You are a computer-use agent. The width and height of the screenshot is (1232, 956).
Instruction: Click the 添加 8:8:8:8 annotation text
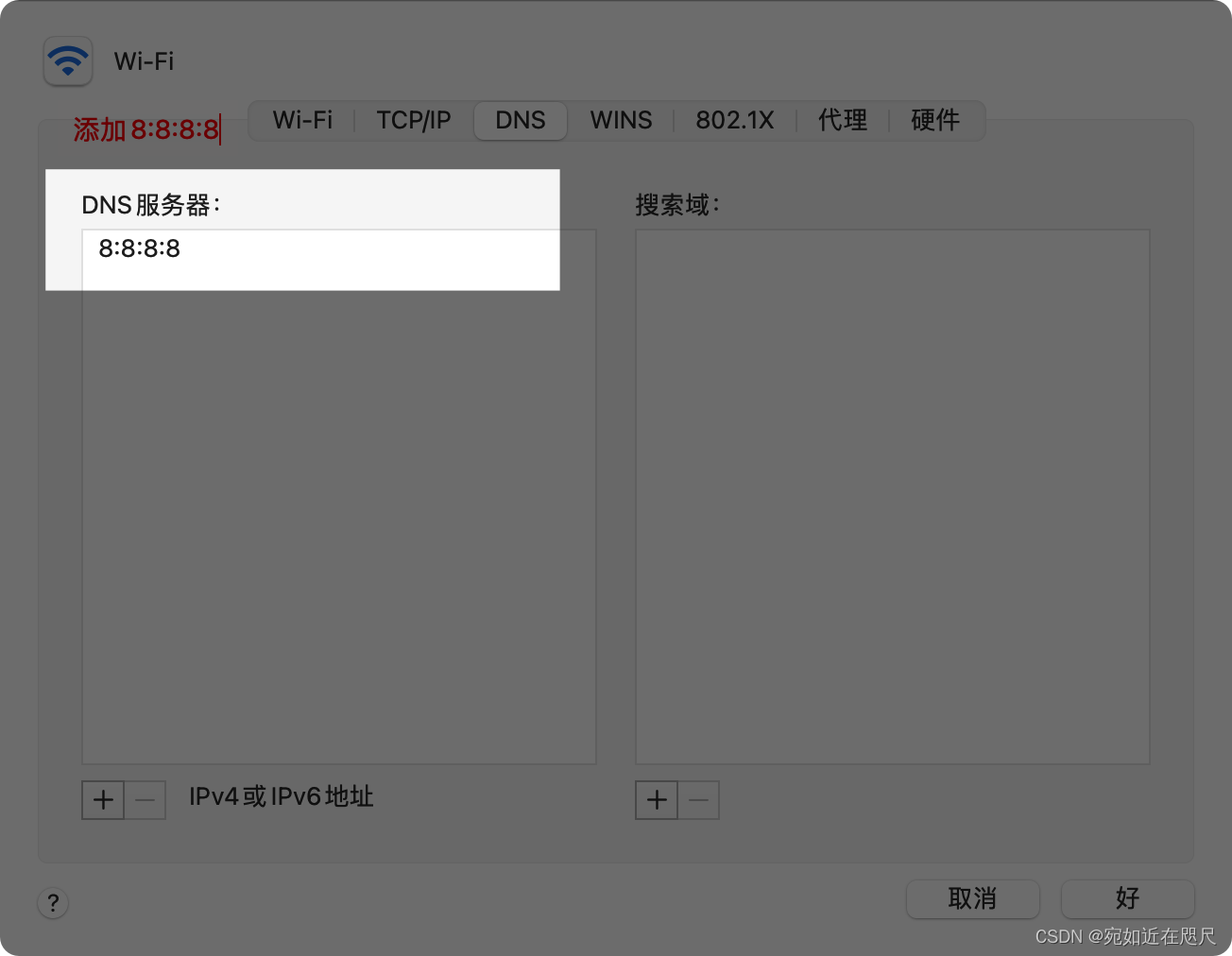(146, 130)
